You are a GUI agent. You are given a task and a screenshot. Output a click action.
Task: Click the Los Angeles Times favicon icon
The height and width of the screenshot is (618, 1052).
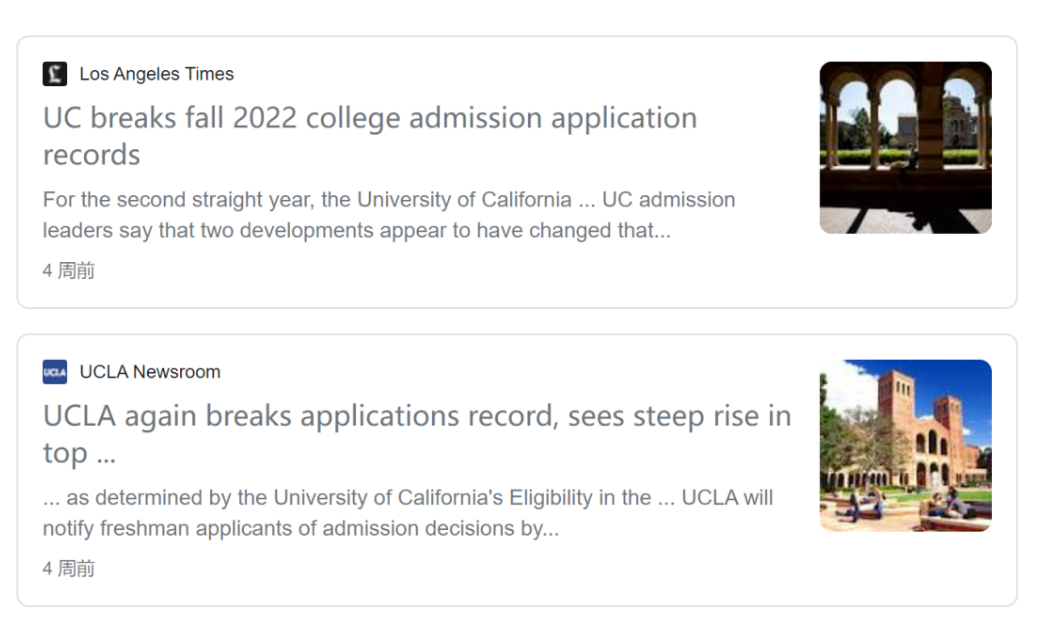55,74
